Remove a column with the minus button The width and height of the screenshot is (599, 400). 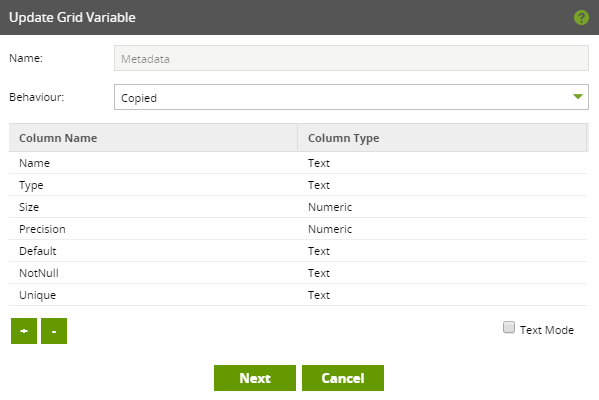click(54, 331)
